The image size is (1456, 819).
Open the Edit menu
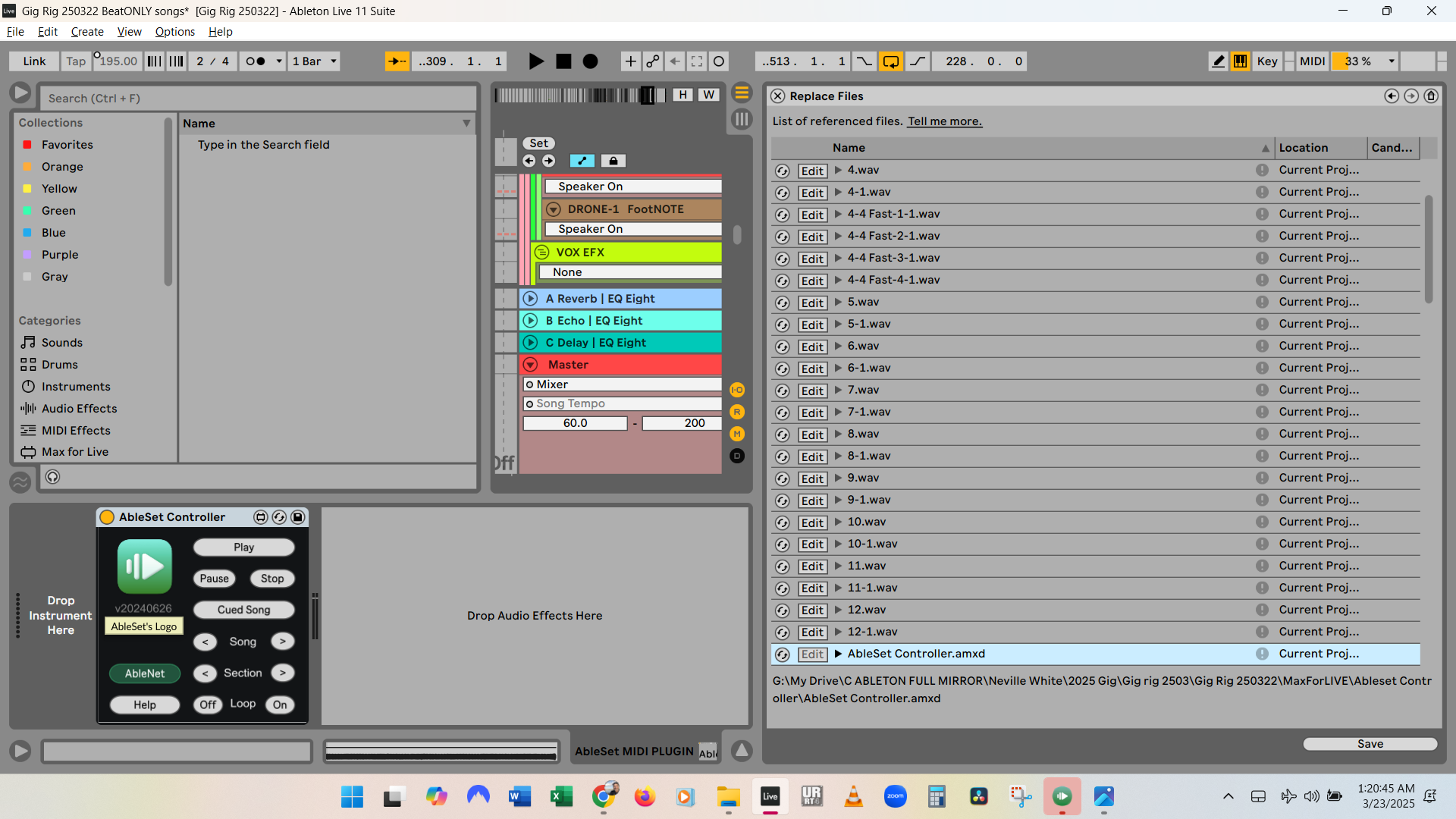pos(48,32)
